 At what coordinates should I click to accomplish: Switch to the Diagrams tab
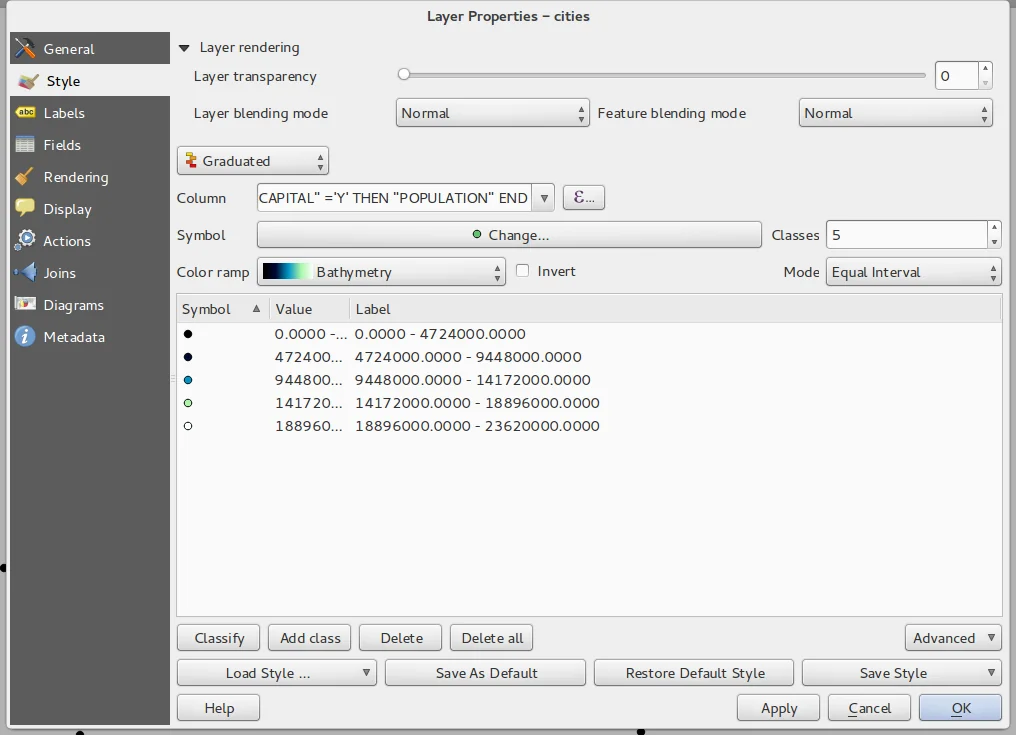tap(73, 305)
